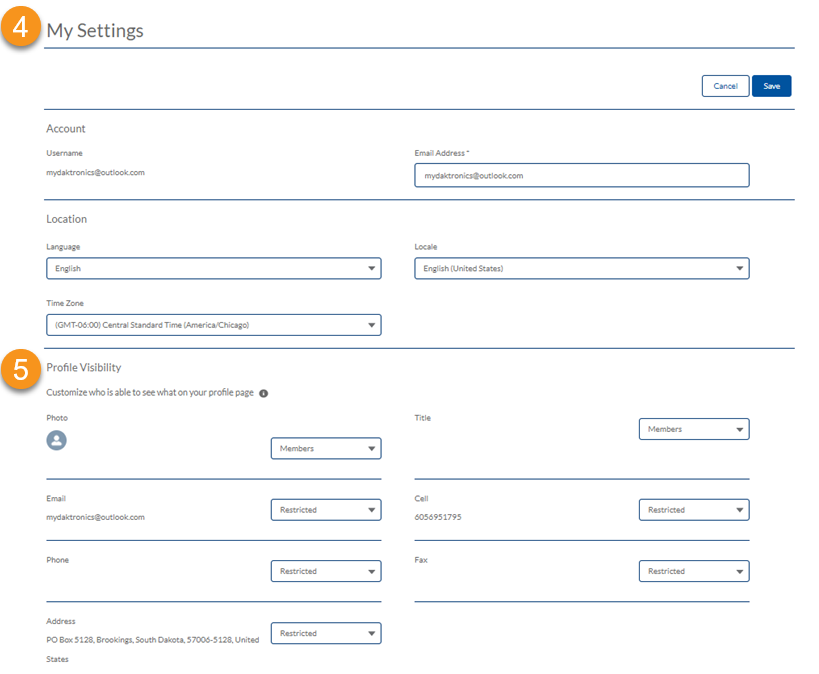Change Title visibility dropdown

[693, 429]
